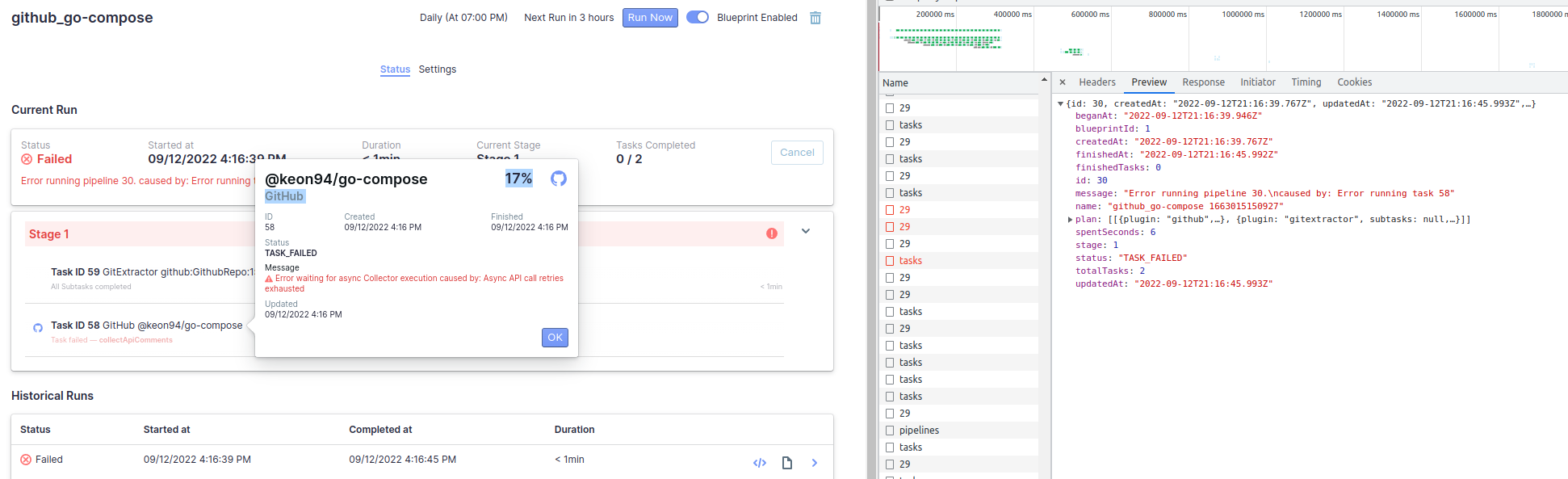Image resolution: width=1568 pixels, height=479 pixels.
Task: Click the github_go-compose blueprint title
Action: pyautogui.click(x=82, y=18)
